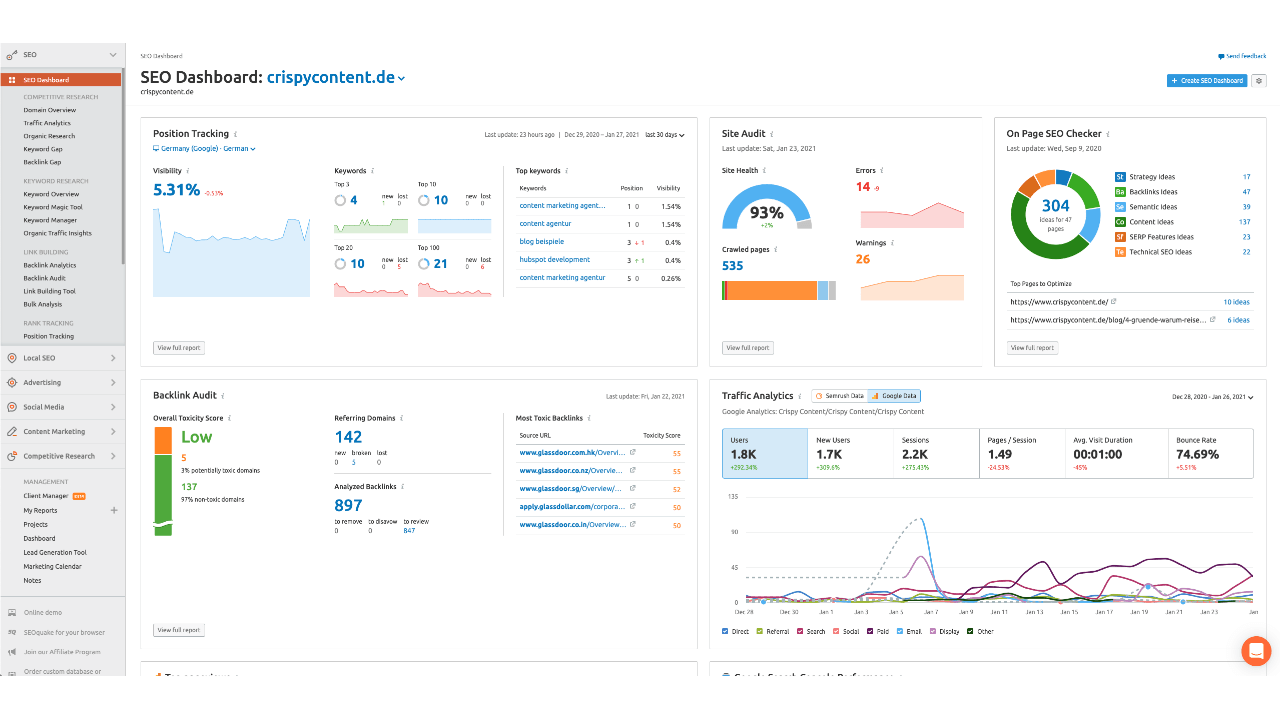Expand the Advertising section
The image size is (1280, 720).
(x=62, y=382)
